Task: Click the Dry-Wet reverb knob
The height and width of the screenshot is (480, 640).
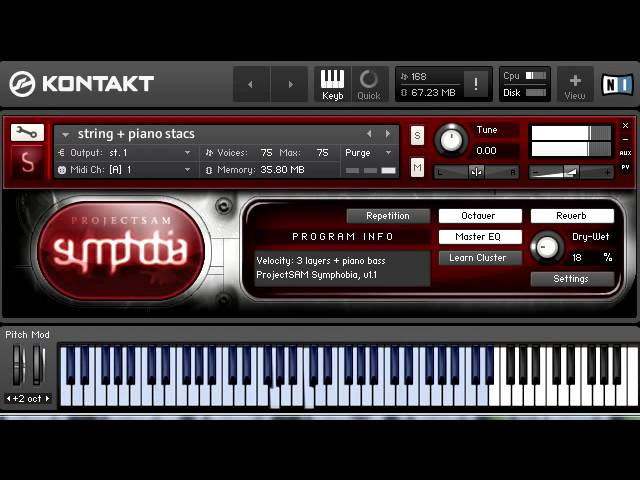Action: 546,247
